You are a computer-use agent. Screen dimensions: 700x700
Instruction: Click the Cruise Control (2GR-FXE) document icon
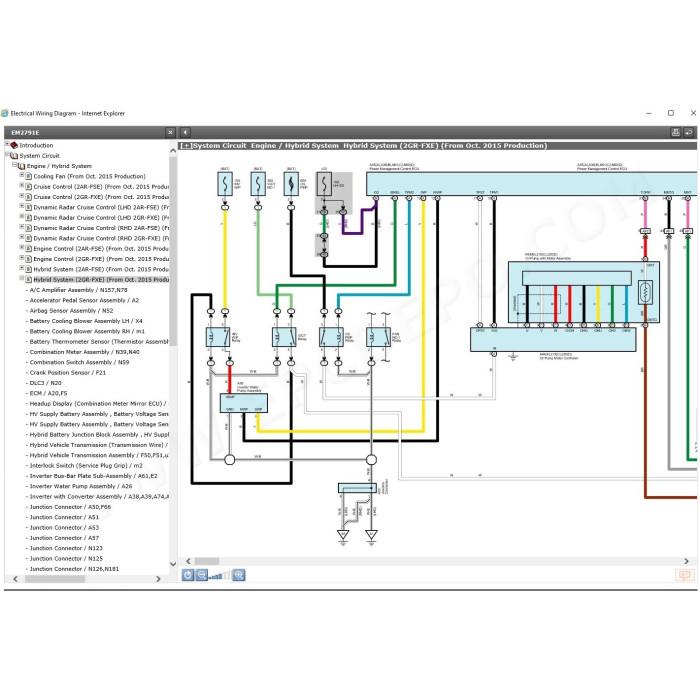click(28, 197)
